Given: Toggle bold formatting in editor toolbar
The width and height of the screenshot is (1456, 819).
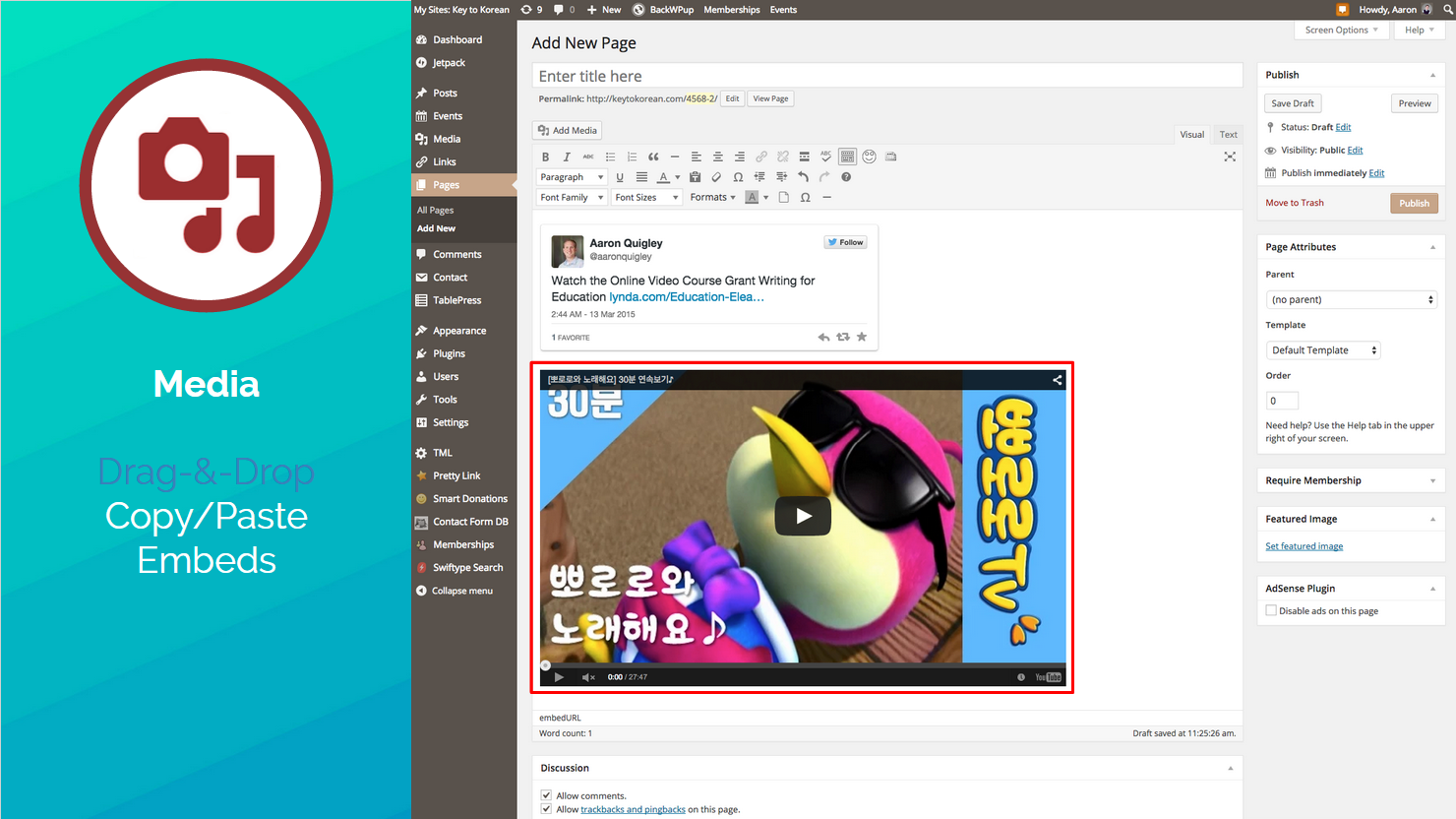Looking at the screenshot, I should [545, 157].
